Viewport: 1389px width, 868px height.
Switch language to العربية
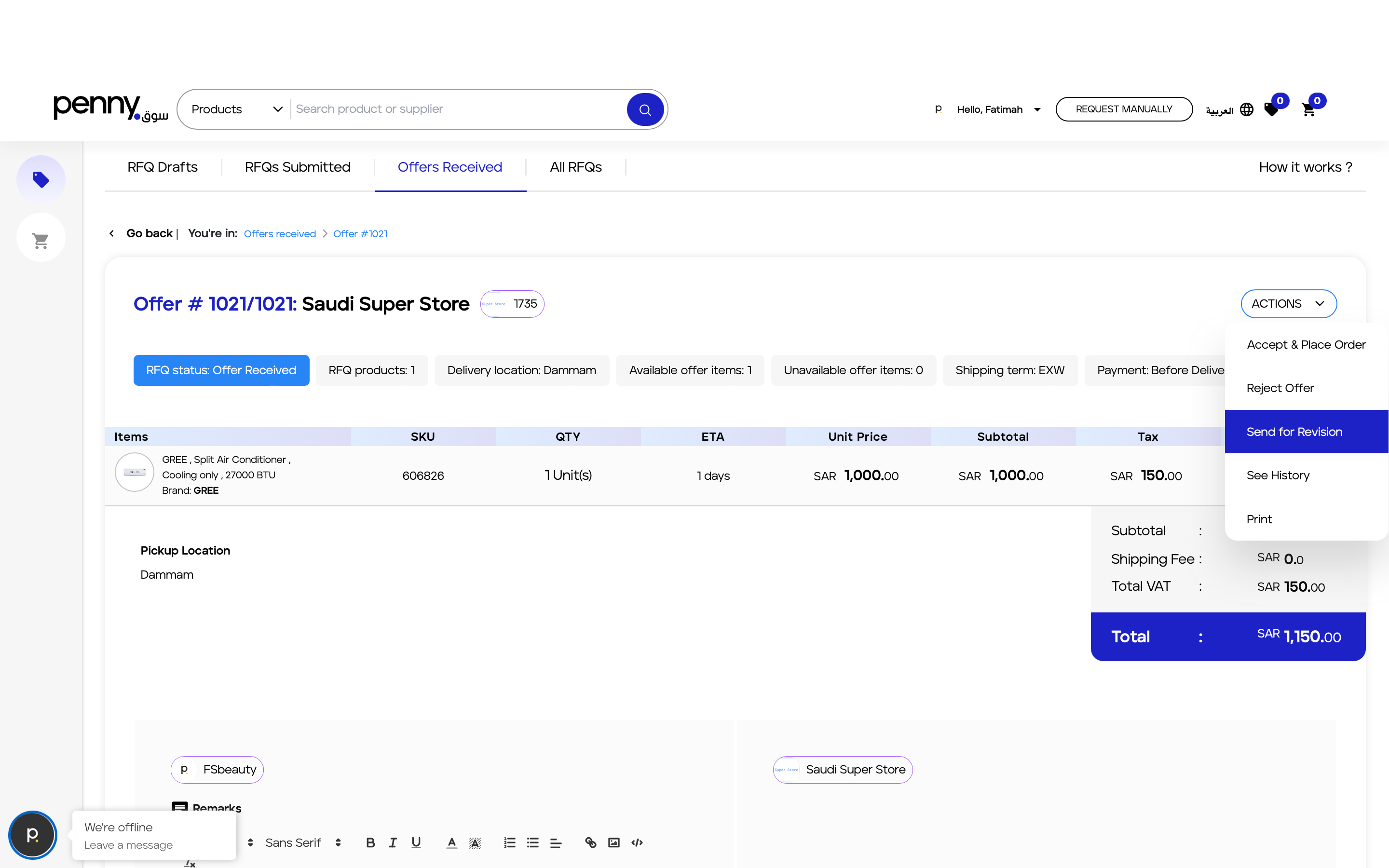1219,110
